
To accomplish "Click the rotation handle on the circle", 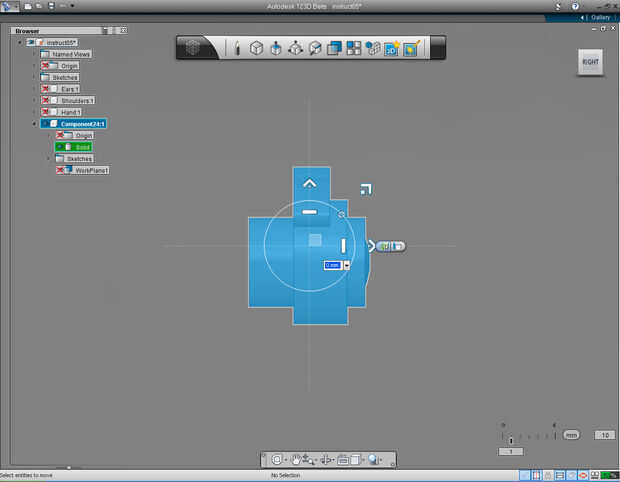I will click(341, 214).
